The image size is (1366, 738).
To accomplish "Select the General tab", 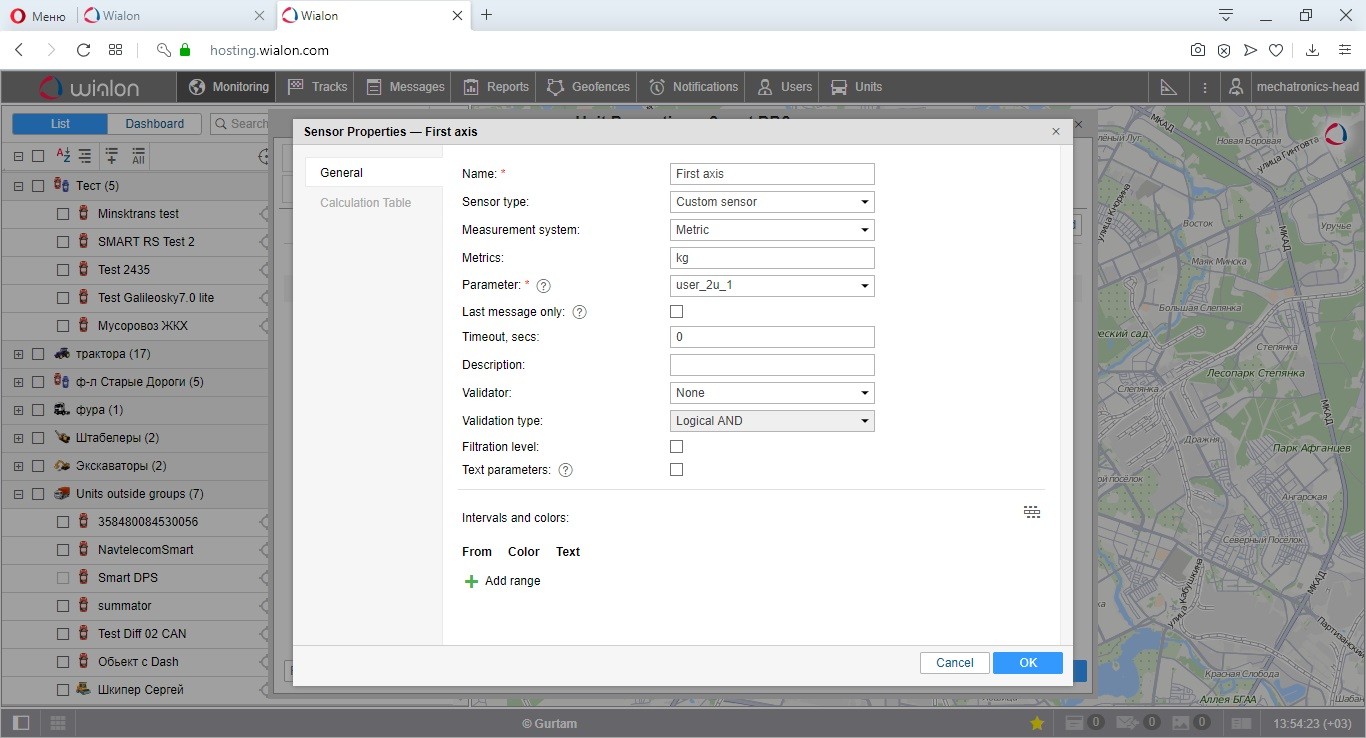I will tap(341, 173).
